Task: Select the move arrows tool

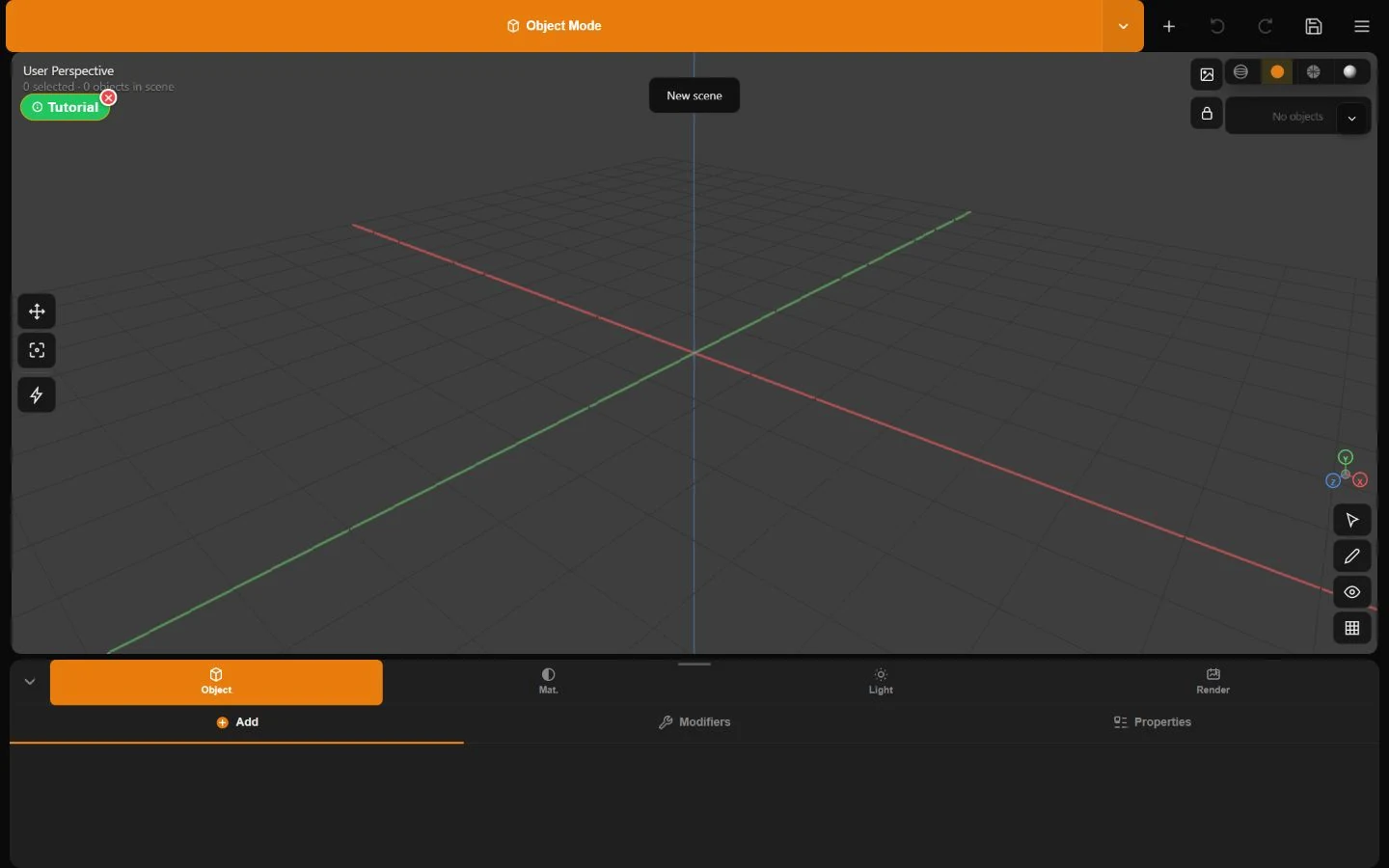Action: tap(37, 312)
